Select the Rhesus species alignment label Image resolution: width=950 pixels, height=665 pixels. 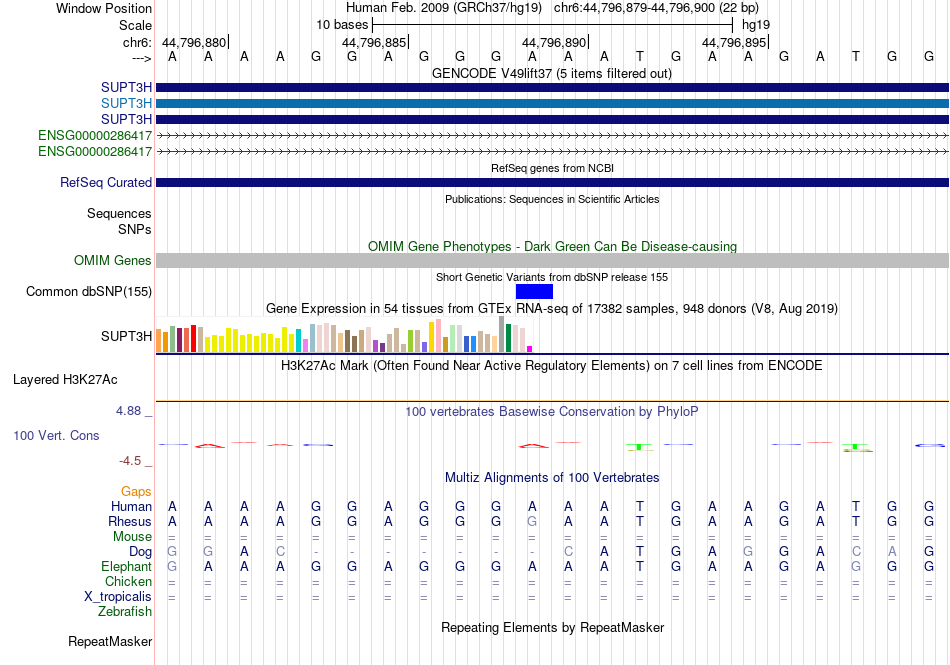click(130, 521)
